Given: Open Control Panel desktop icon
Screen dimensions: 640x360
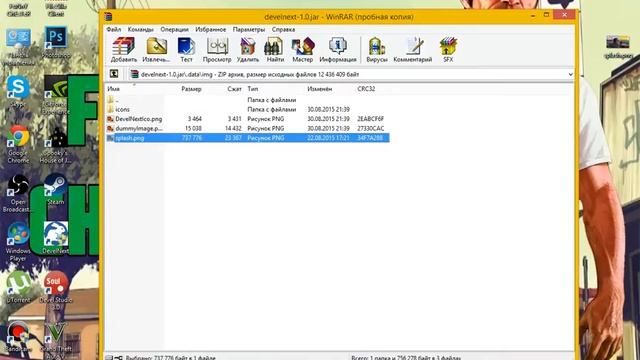Looking at the screenshot, I should click(x=18, y=47).
